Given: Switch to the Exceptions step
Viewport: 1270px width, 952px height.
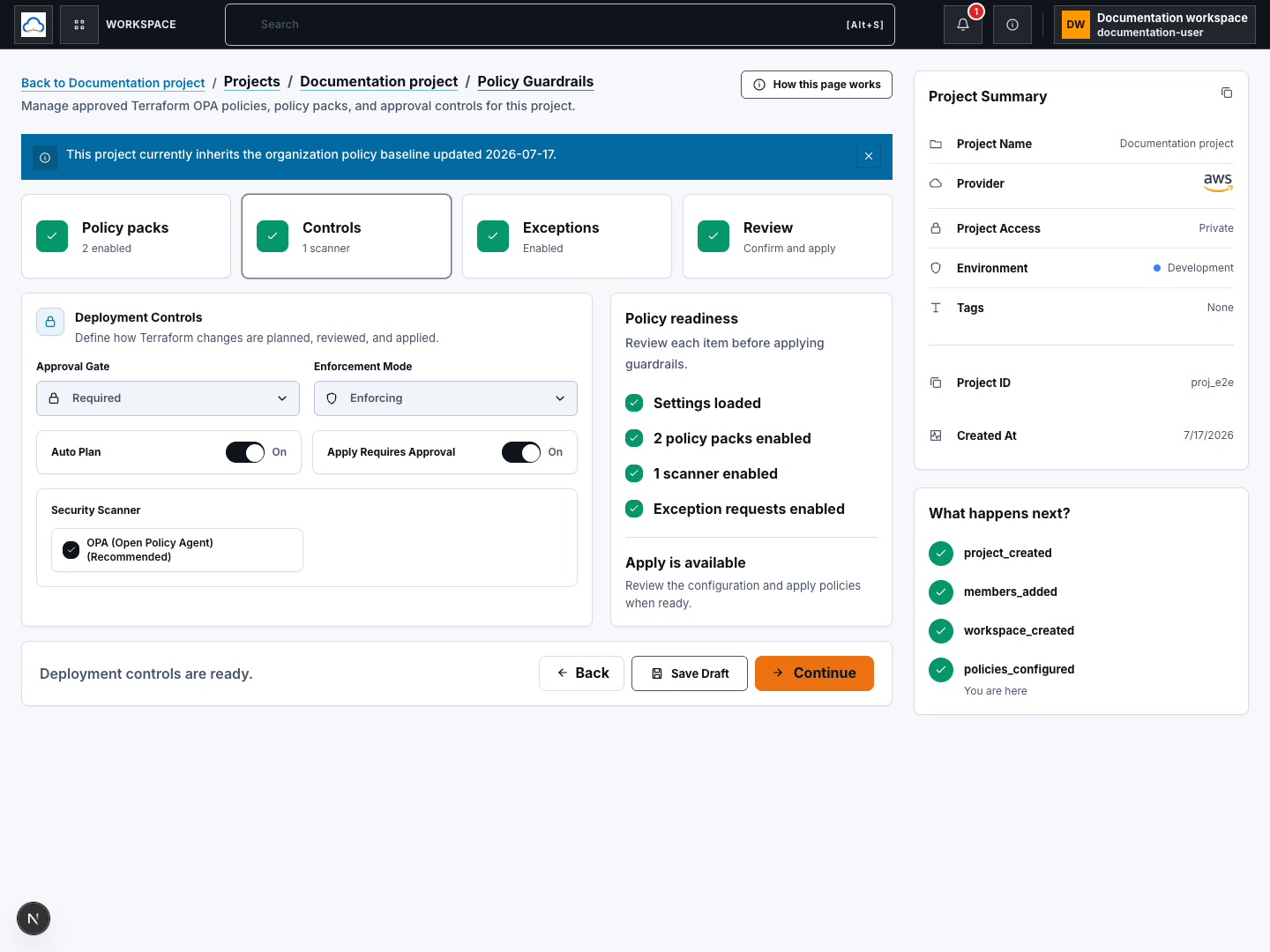Looking at the screenshot, I should 567,236.
